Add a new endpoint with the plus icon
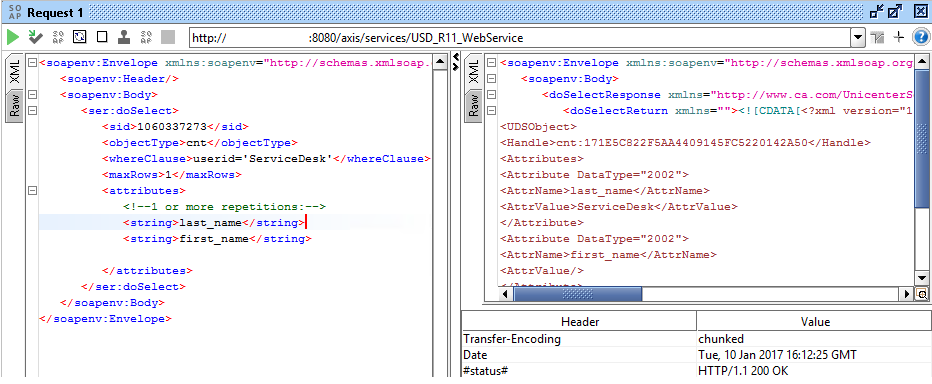Image resolution: width=932 pixels, height=384 pixels. [x=899, y=37]
